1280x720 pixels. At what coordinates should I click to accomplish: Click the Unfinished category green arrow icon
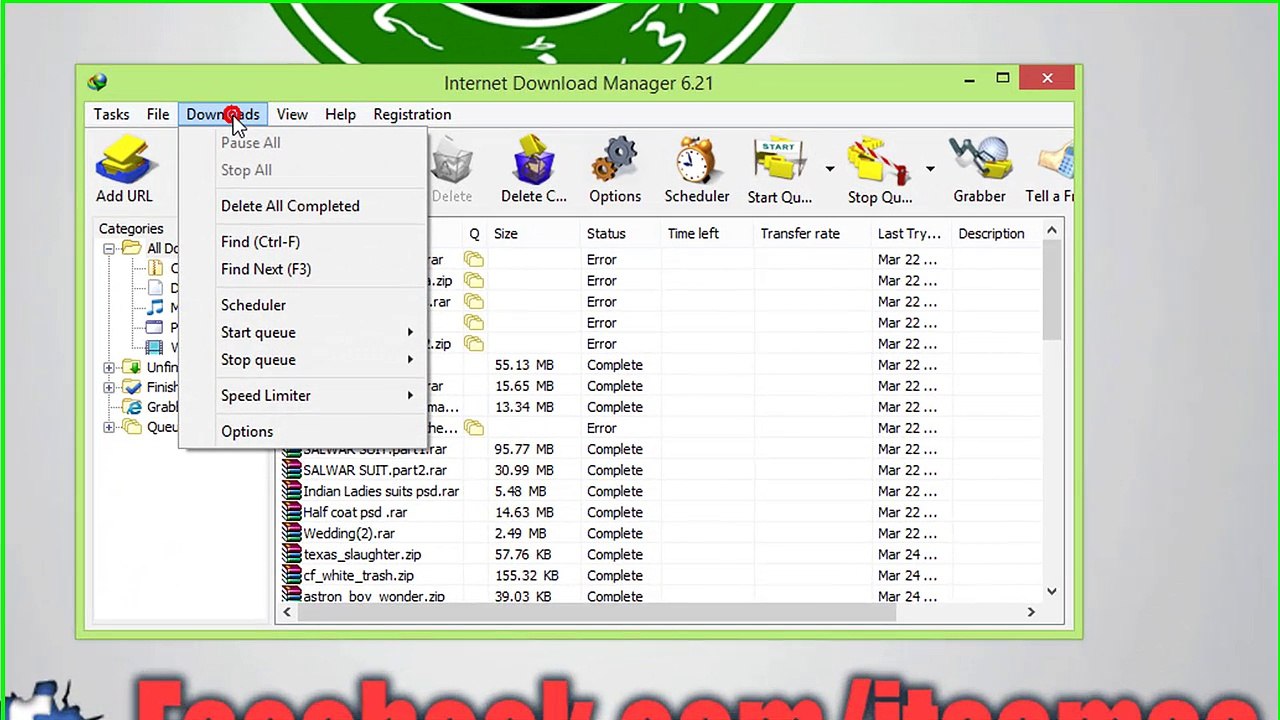click(131, 367)
